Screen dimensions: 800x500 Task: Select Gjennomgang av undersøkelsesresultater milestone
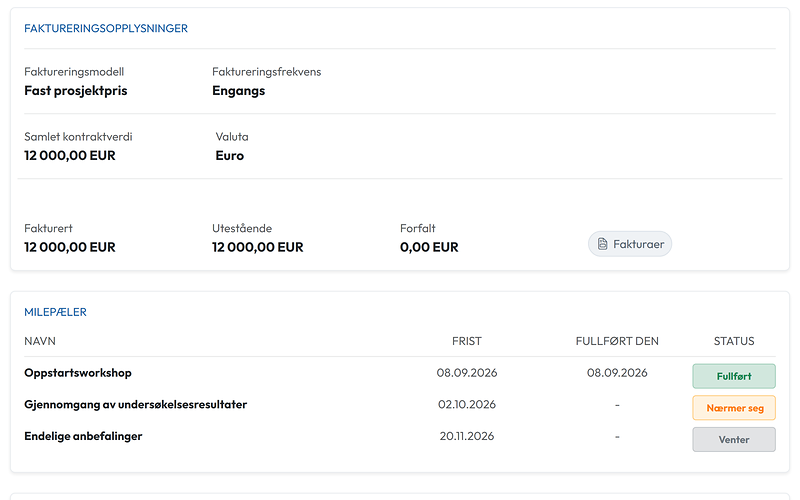135,405
